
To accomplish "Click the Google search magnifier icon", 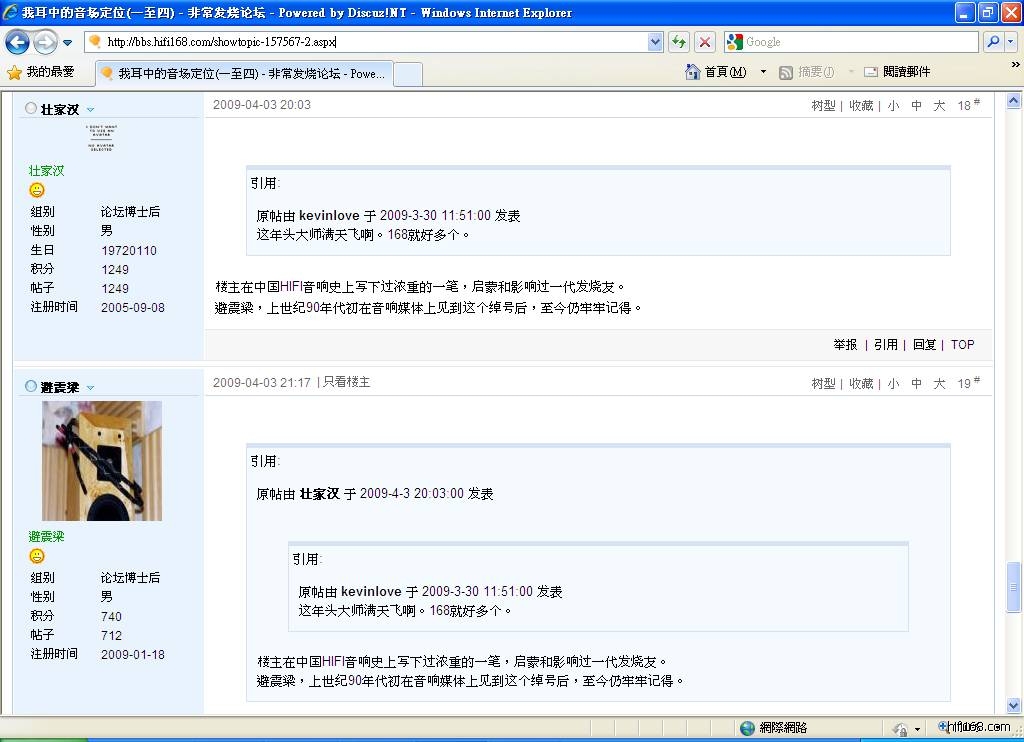I will (x=992, y=42).
